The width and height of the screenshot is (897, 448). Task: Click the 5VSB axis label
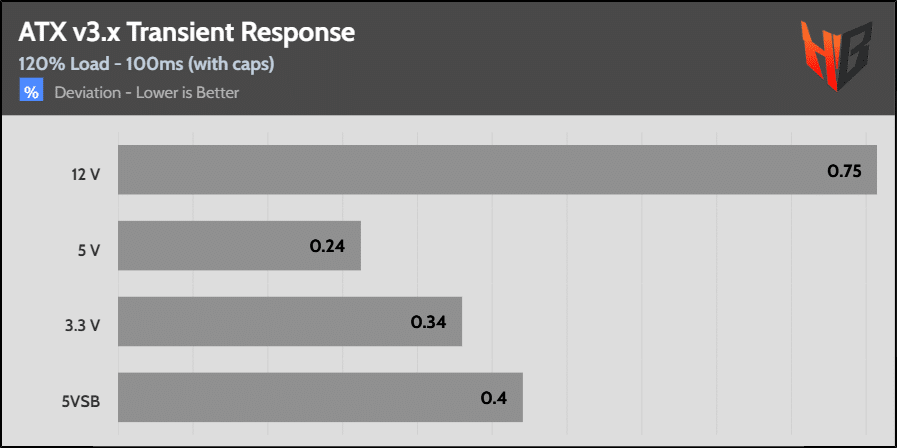pyautogui.click(x=81, y=402)
